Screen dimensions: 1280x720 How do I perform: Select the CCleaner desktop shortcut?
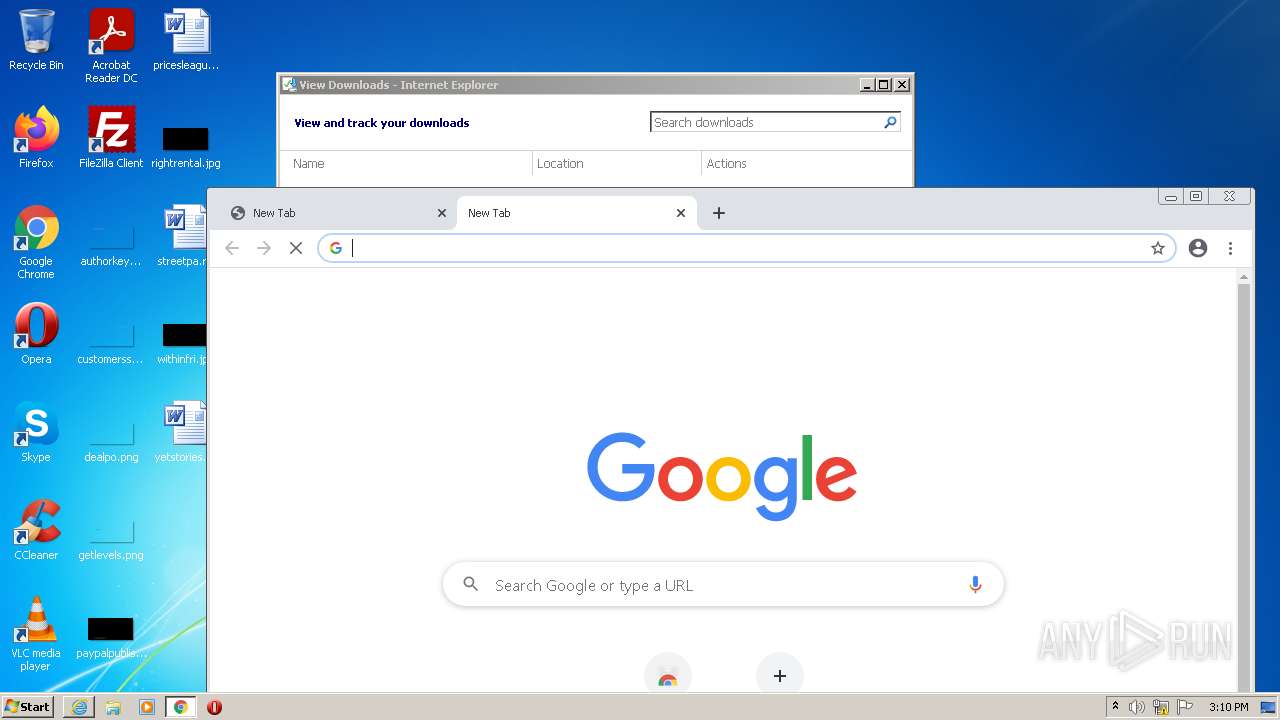[36, 530]
